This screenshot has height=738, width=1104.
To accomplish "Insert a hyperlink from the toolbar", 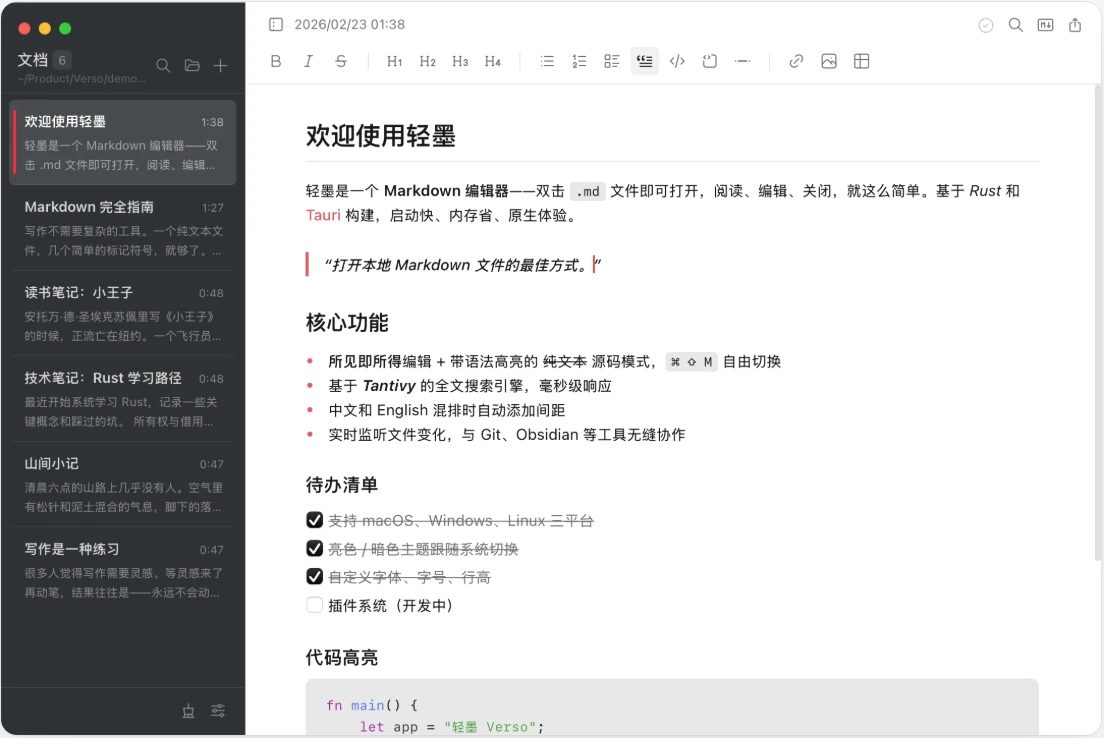I will (x=796, y=61).
